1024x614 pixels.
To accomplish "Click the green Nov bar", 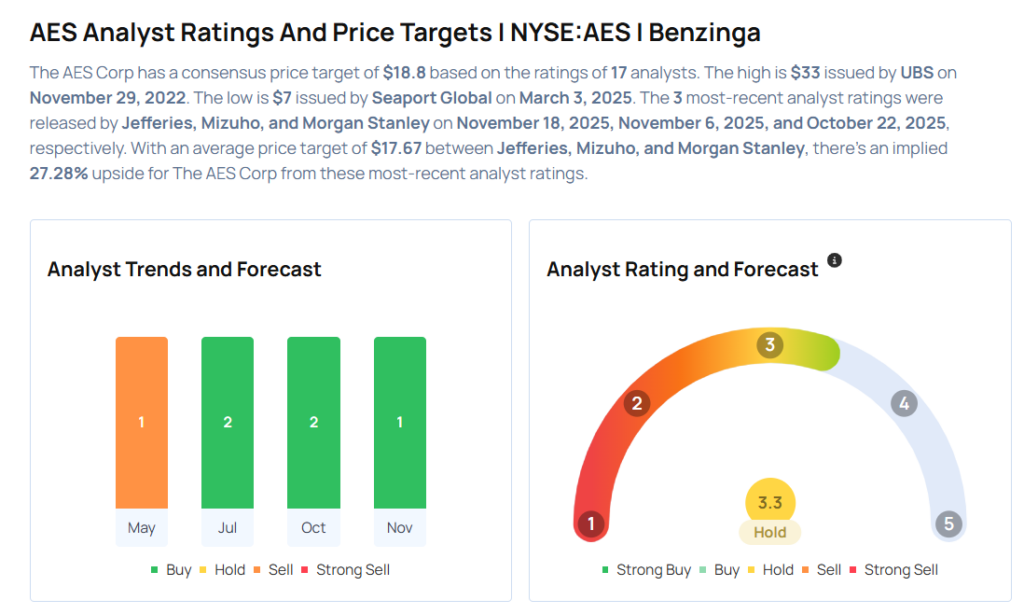I will (x=399, y=422).
